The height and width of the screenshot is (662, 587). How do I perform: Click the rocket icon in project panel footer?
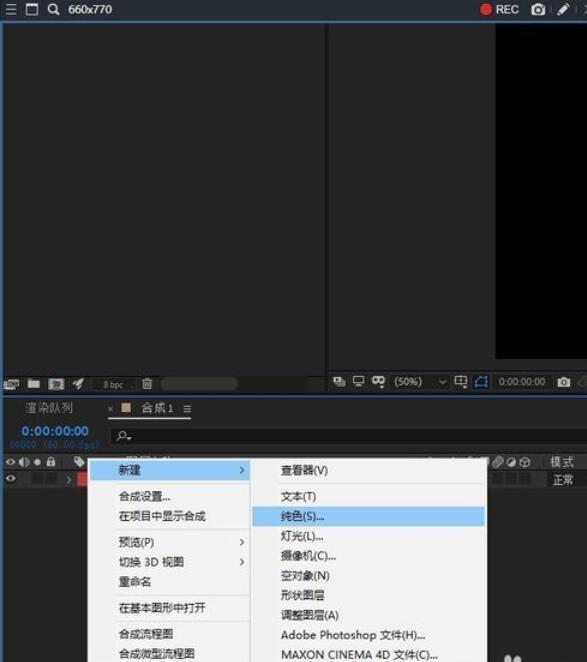(x=78, y=383)
